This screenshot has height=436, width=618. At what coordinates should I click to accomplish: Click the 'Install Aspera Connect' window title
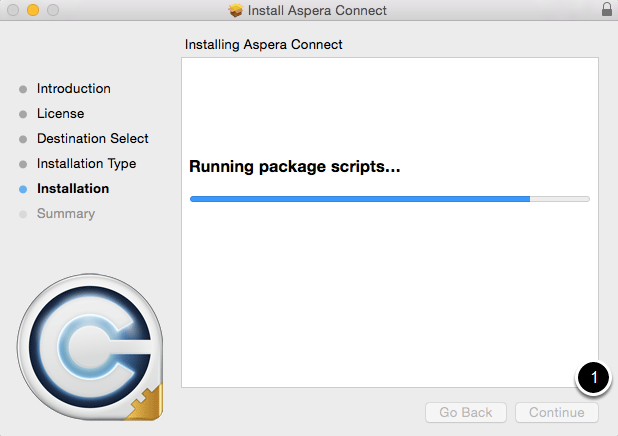[317, 10]
